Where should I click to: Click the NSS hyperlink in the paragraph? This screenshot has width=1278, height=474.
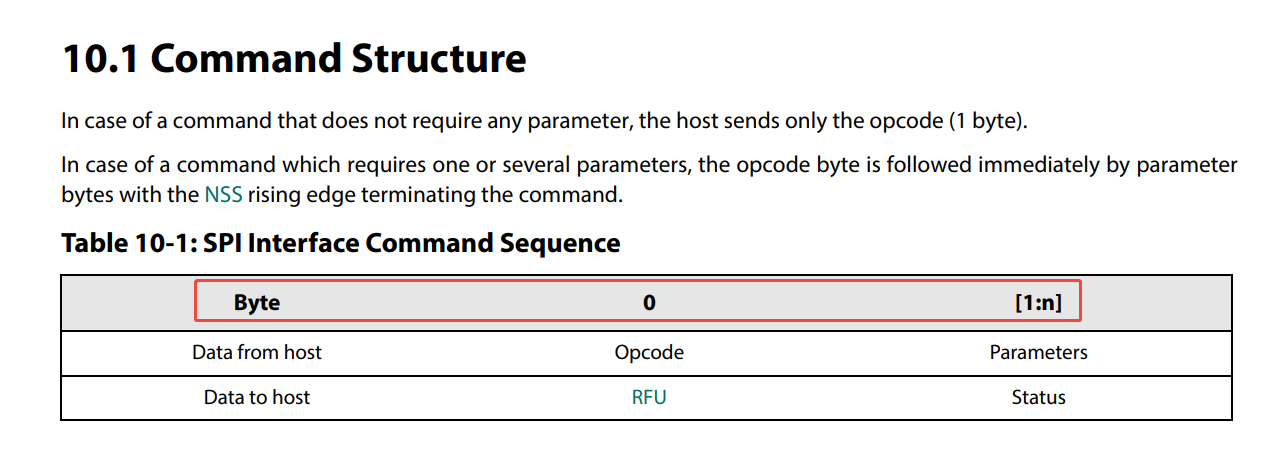222,195
